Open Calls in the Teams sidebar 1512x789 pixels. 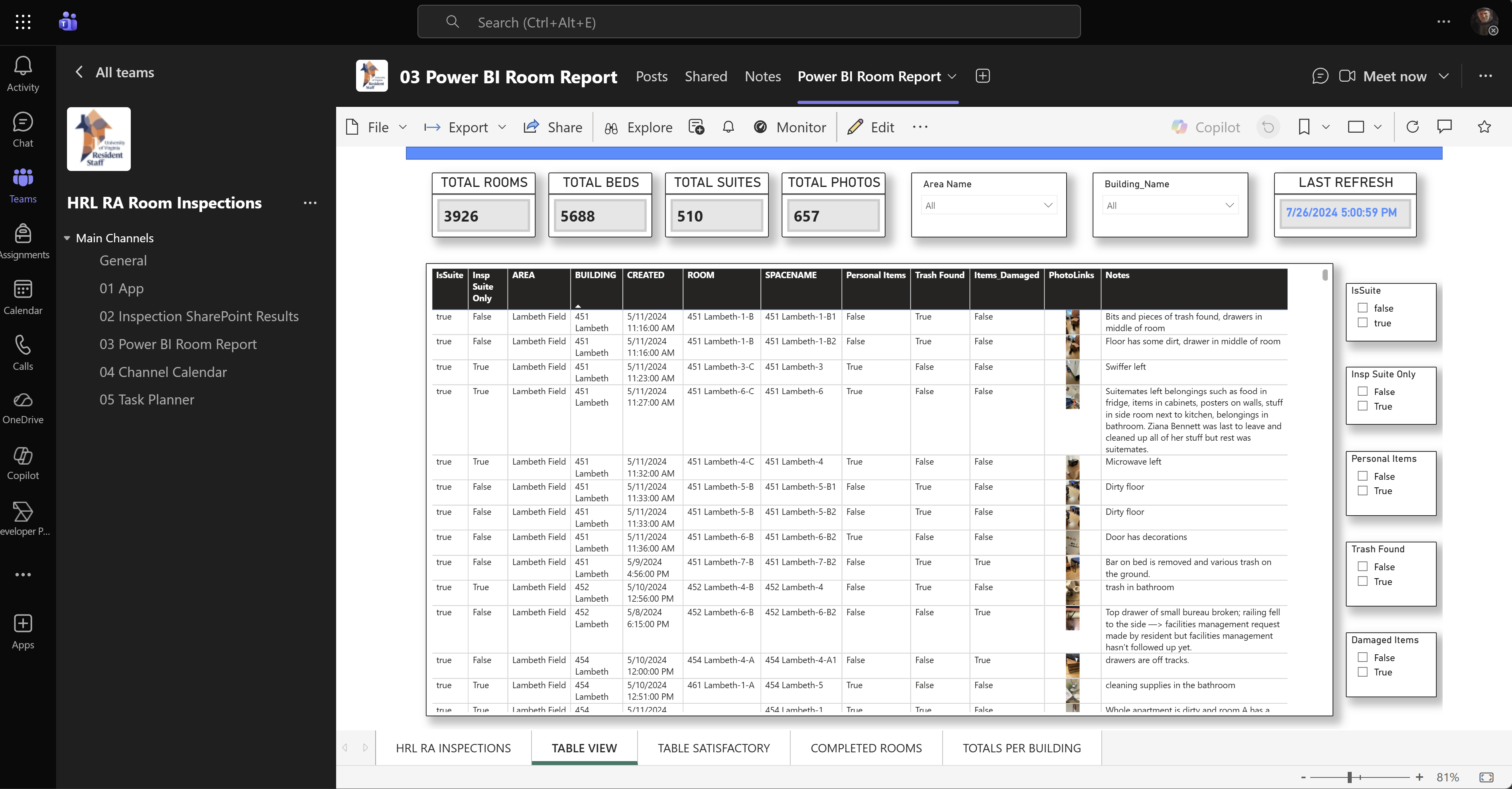click(23, 353)
